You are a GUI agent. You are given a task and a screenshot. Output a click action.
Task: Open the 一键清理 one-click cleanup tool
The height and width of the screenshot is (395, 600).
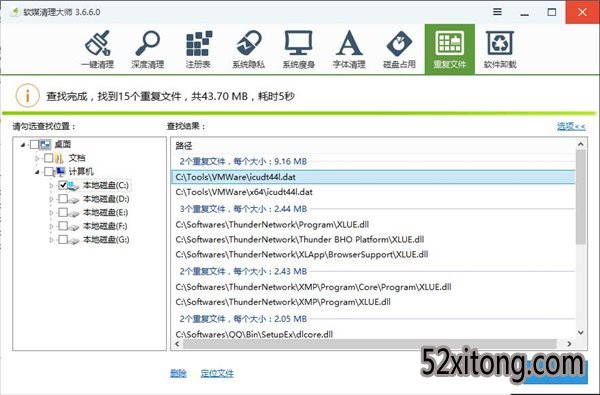[x=98, y=49]
